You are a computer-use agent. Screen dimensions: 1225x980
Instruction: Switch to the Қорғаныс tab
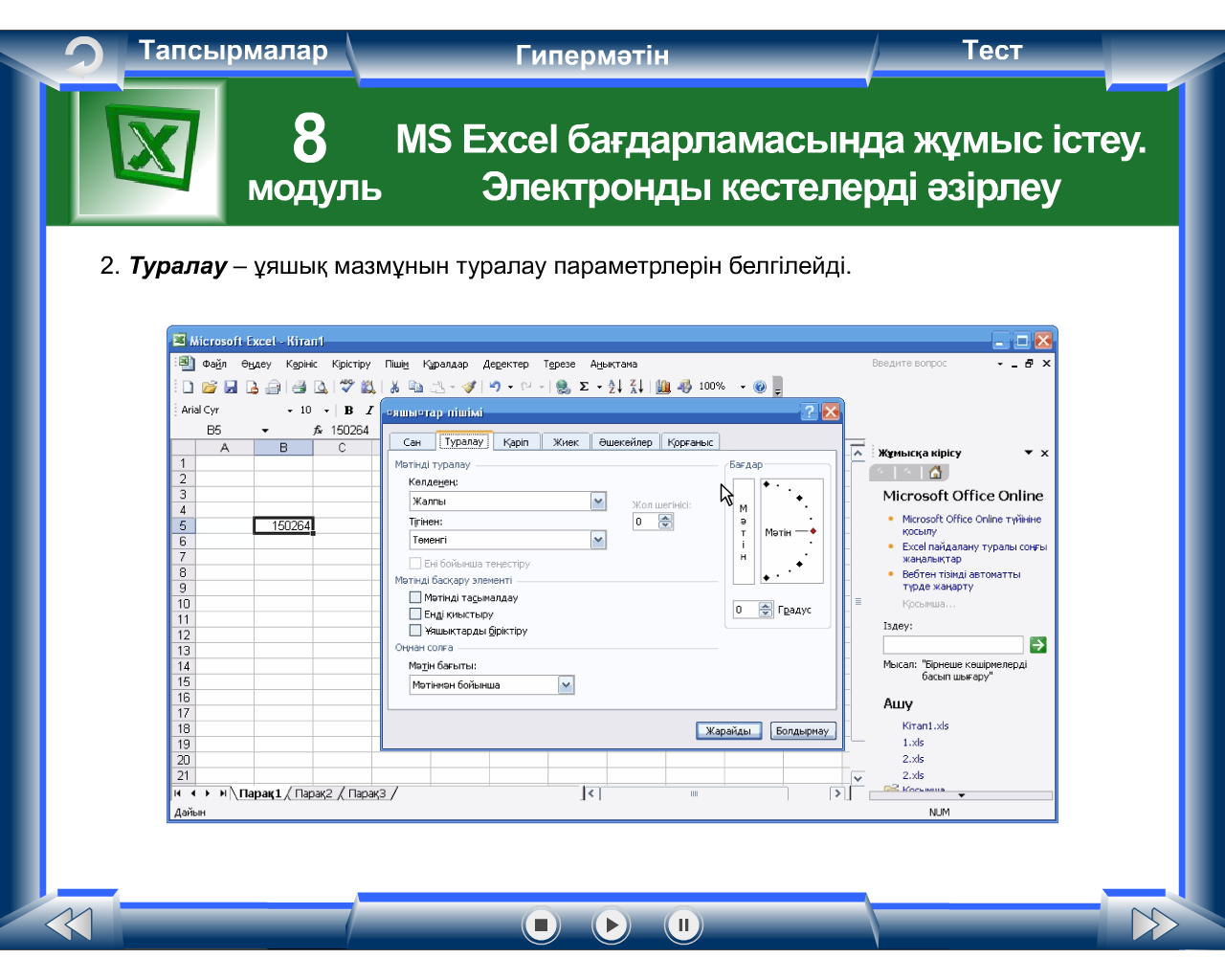tap(691, 442)
